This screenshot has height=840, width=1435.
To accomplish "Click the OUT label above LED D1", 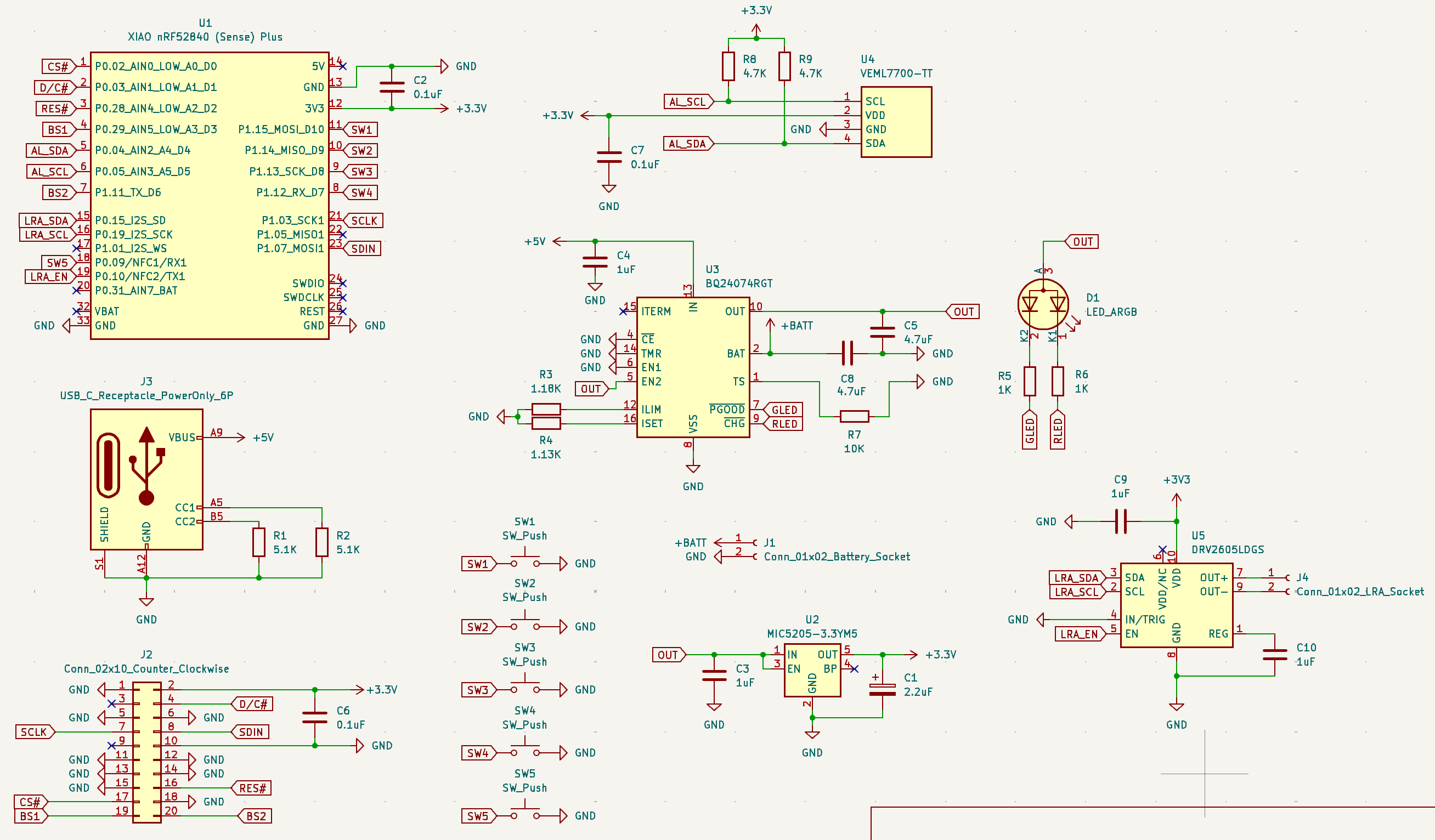I will 1081,242.
